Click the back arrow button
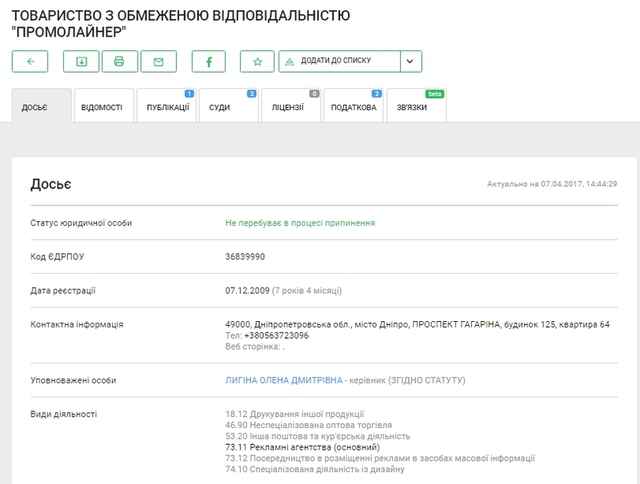The width and height of the screenshot is (640, 484). tap(30, 61)
